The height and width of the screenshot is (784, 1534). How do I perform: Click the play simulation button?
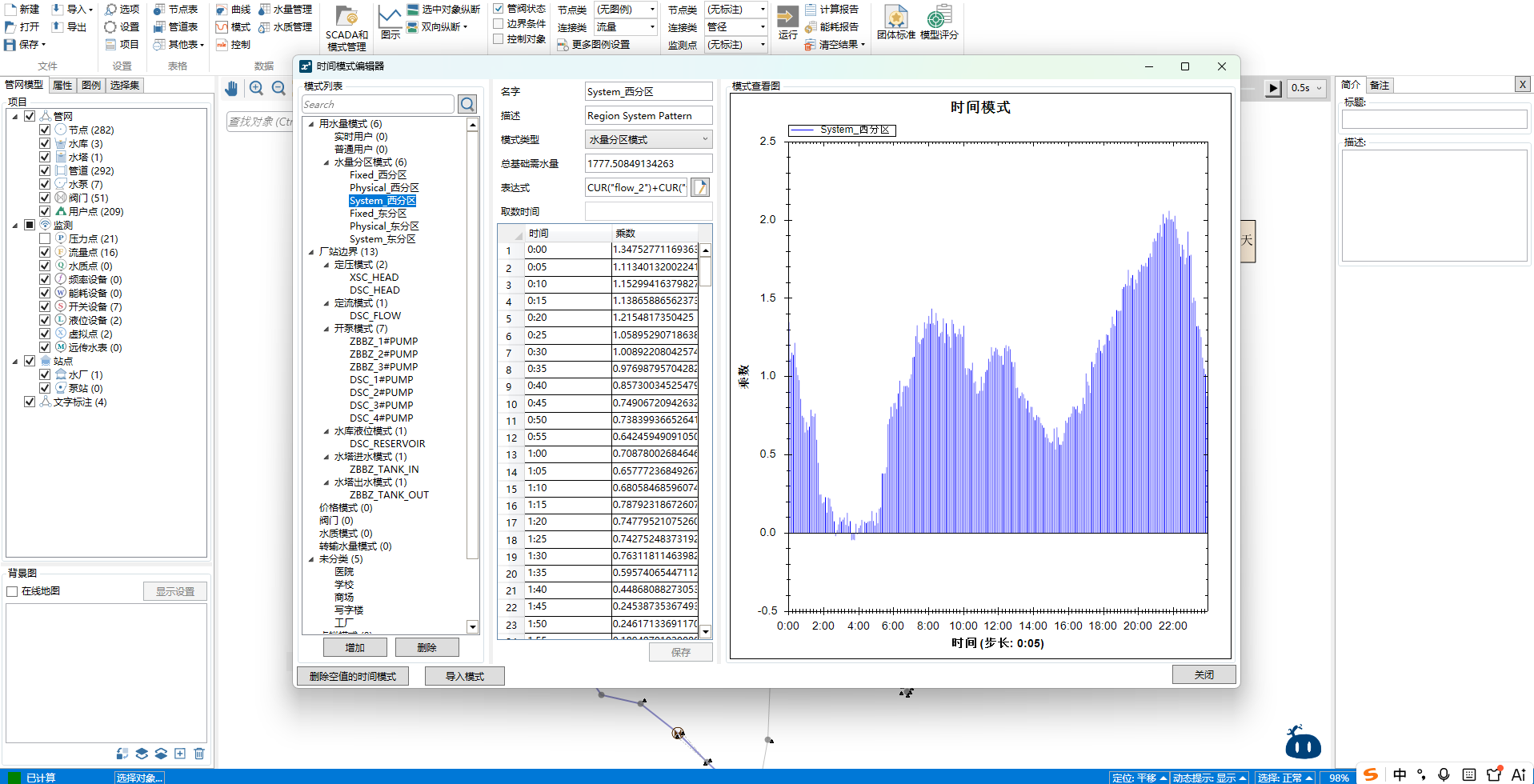(1273, 88)
